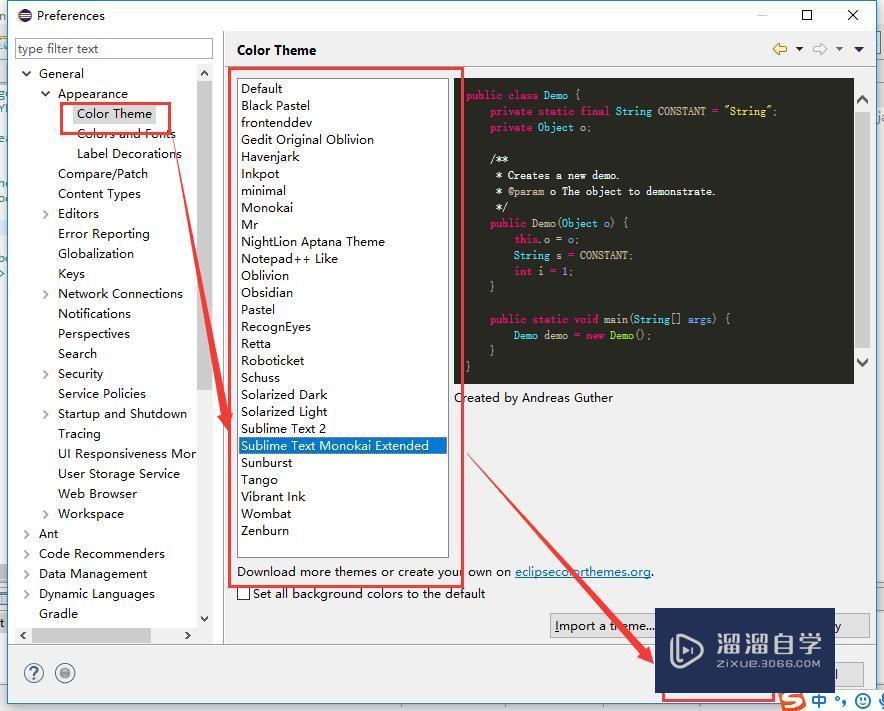Open the back history dropdown arrow
884x711 pixels.
click(x=799, y=49)
